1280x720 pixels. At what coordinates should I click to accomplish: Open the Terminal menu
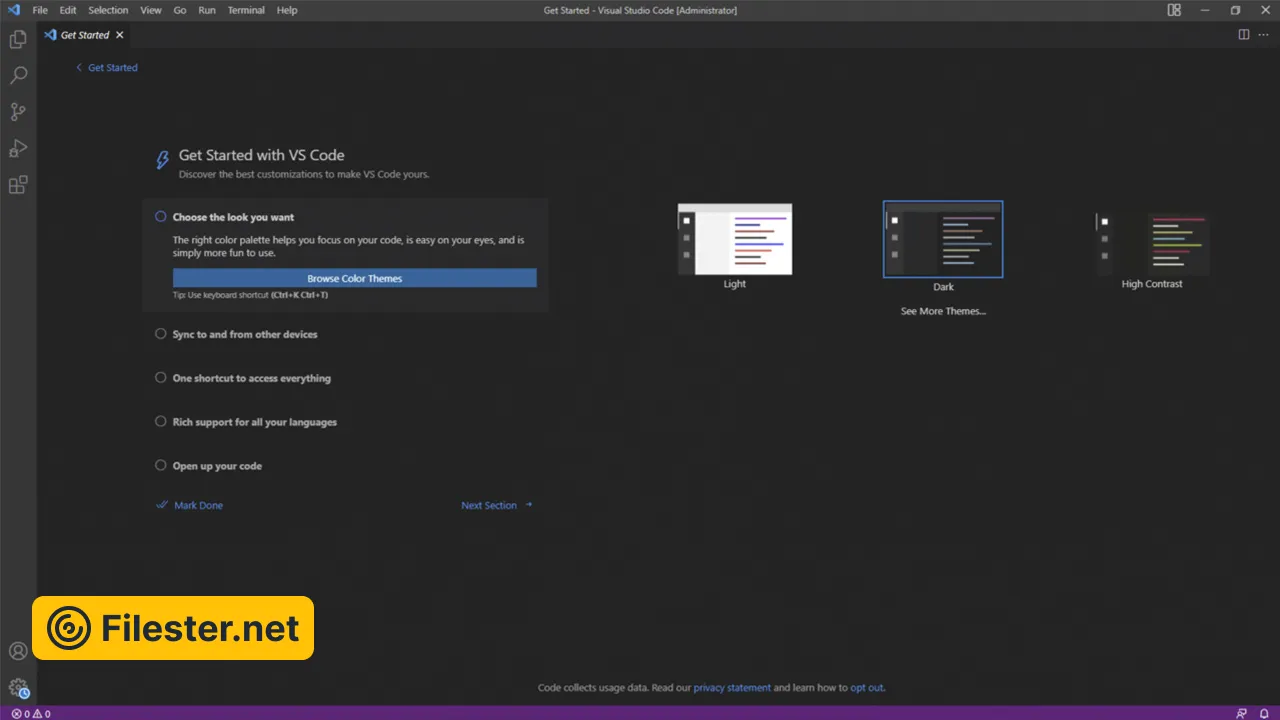point(245,10)
